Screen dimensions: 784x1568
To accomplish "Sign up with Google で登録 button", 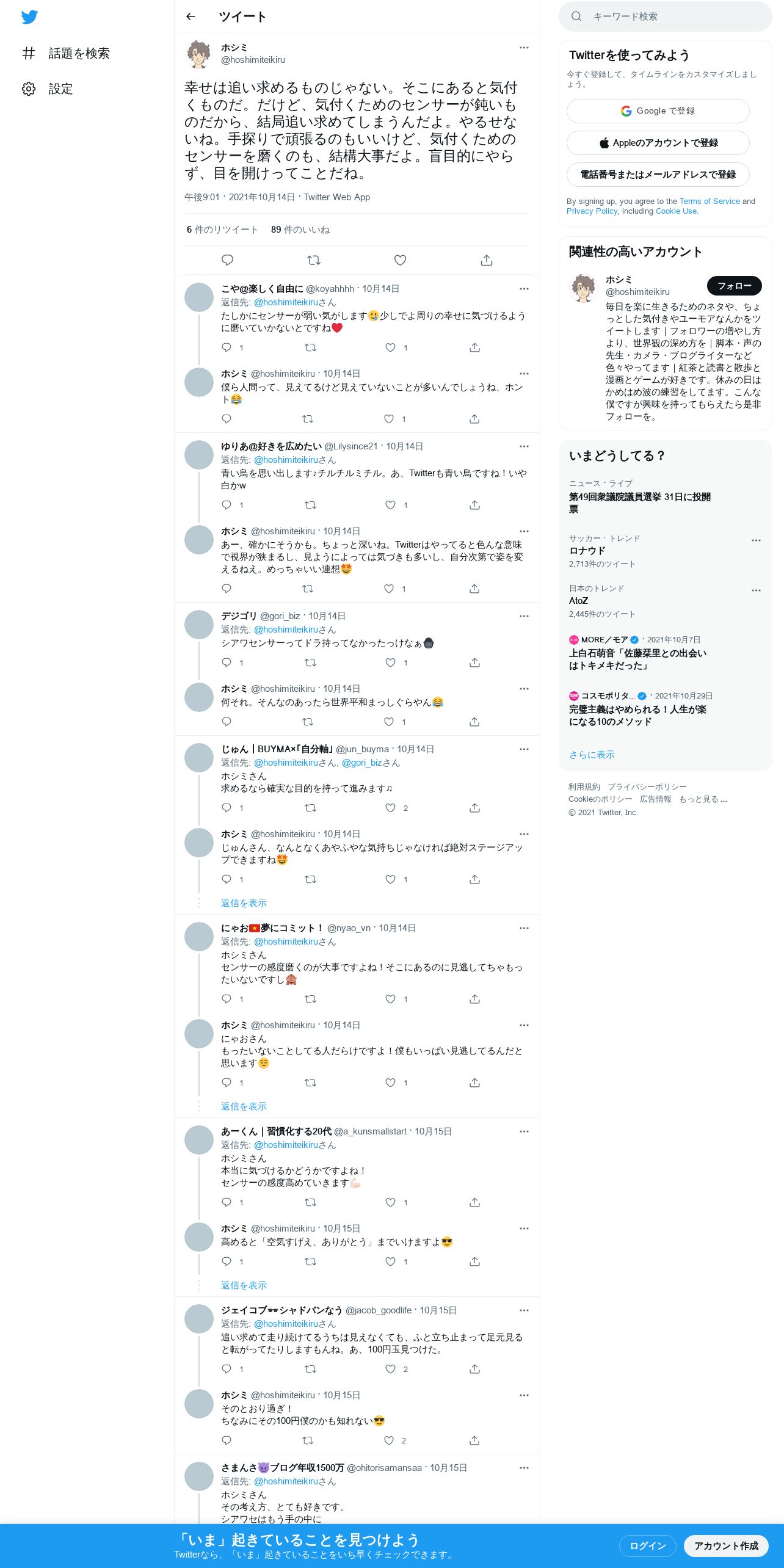I will 658,111.
